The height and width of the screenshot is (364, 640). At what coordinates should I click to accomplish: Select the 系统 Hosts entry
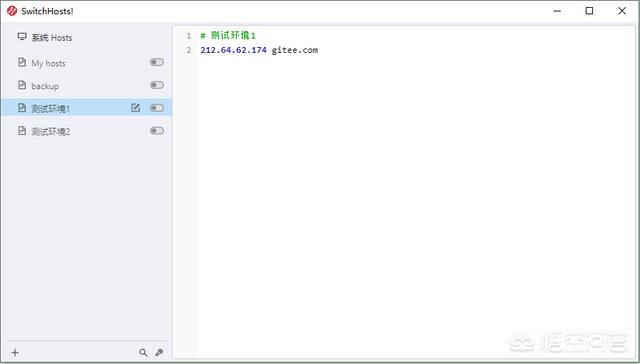pyautogui.click(x=86, y=38)
